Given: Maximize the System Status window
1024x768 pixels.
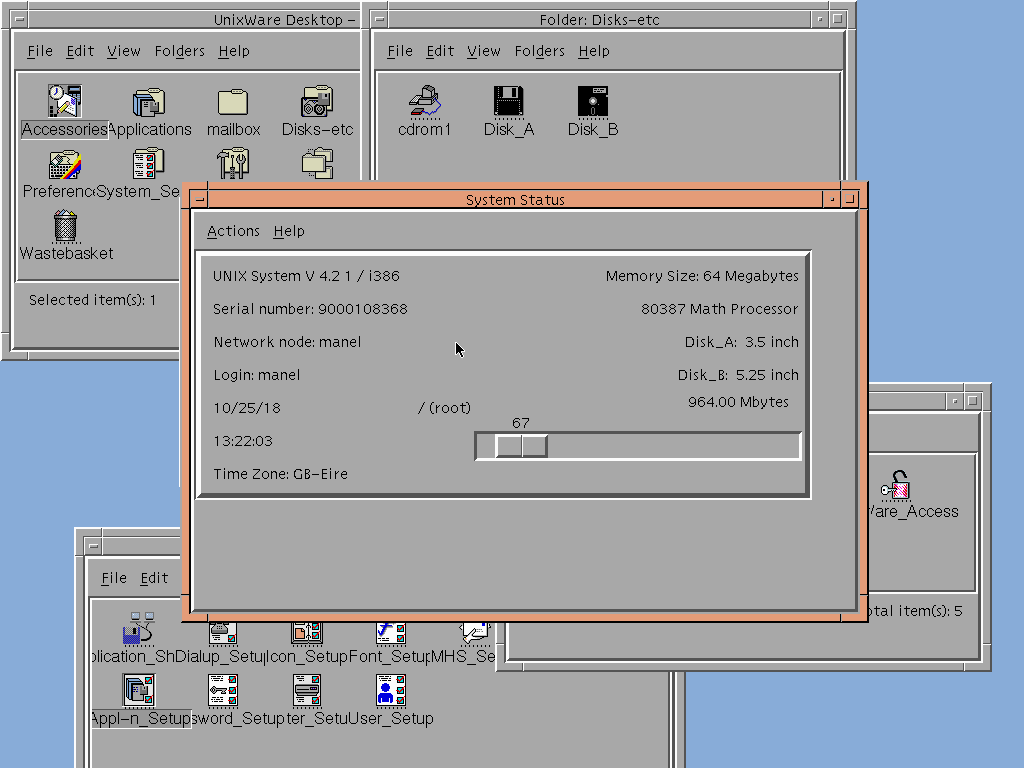Looking at the screenshot, I should click(x=849, y=199).
